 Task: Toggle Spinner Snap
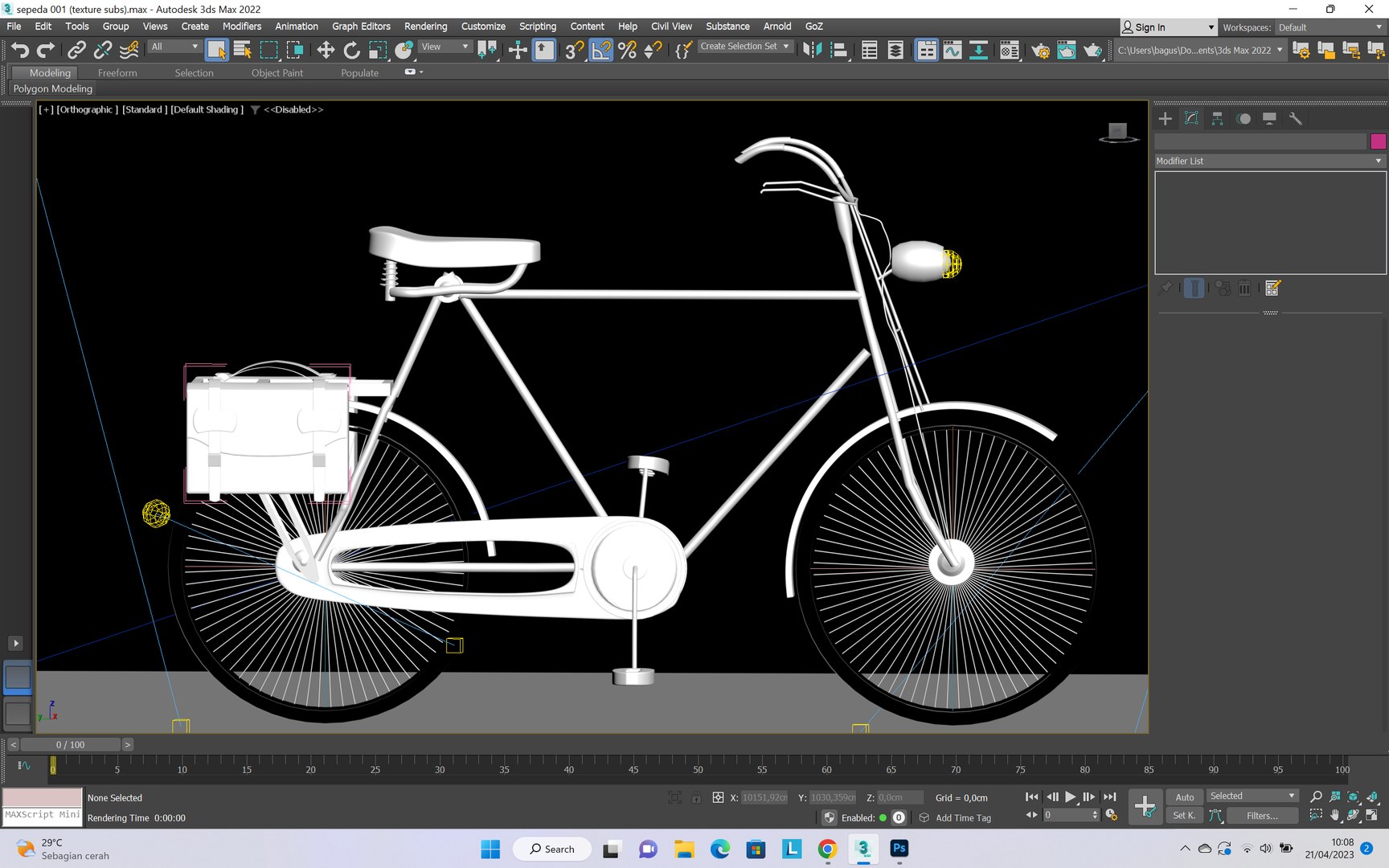653,50
